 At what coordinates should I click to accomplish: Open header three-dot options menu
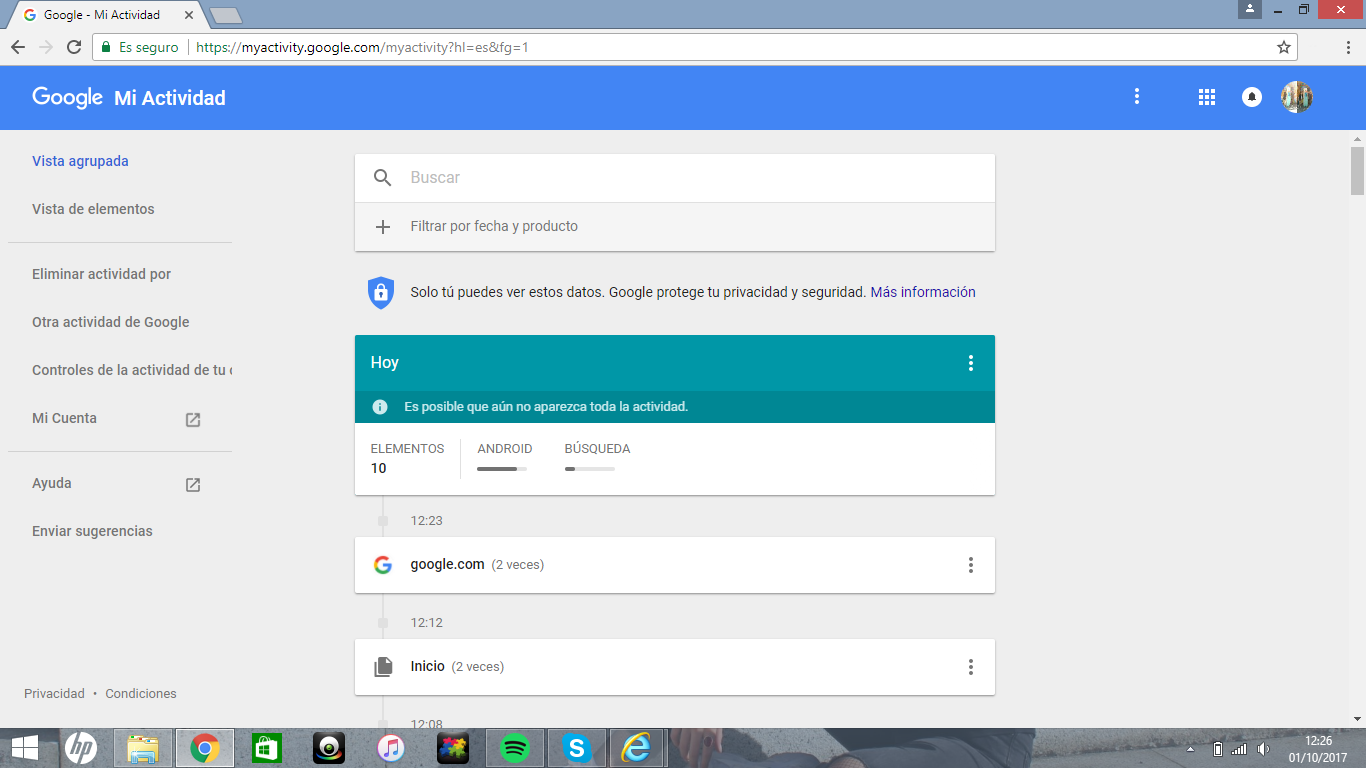[x=1137, y=97]
